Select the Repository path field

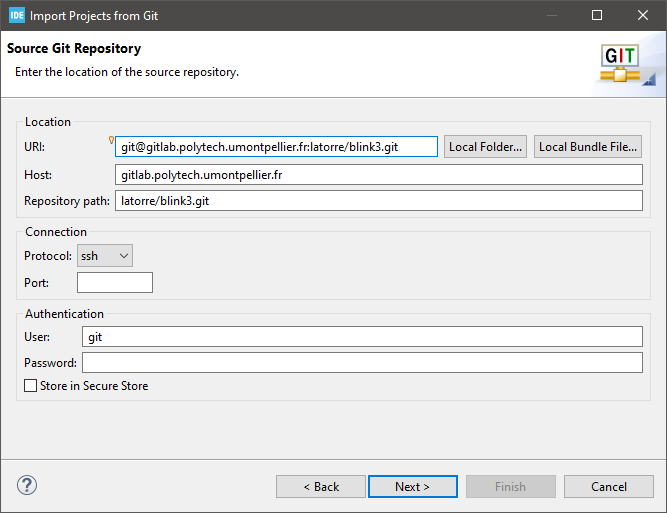(x=379, y=201)
